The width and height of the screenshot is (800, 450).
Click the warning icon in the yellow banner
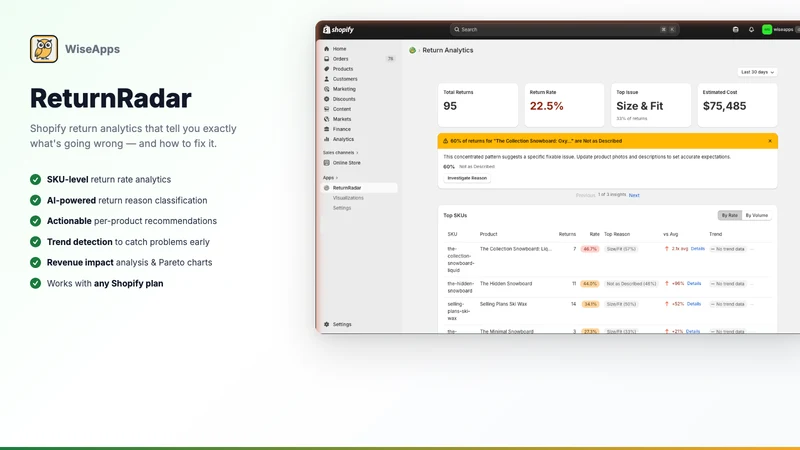[445, 141]
